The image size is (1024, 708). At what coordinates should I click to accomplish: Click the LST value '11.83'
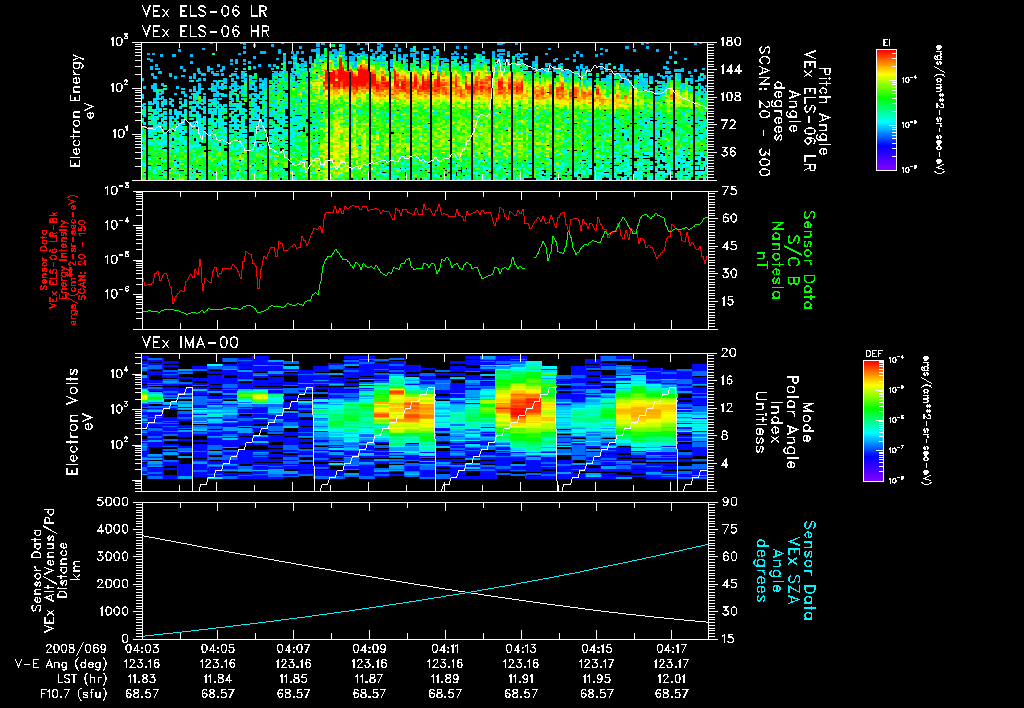[142, 679]
